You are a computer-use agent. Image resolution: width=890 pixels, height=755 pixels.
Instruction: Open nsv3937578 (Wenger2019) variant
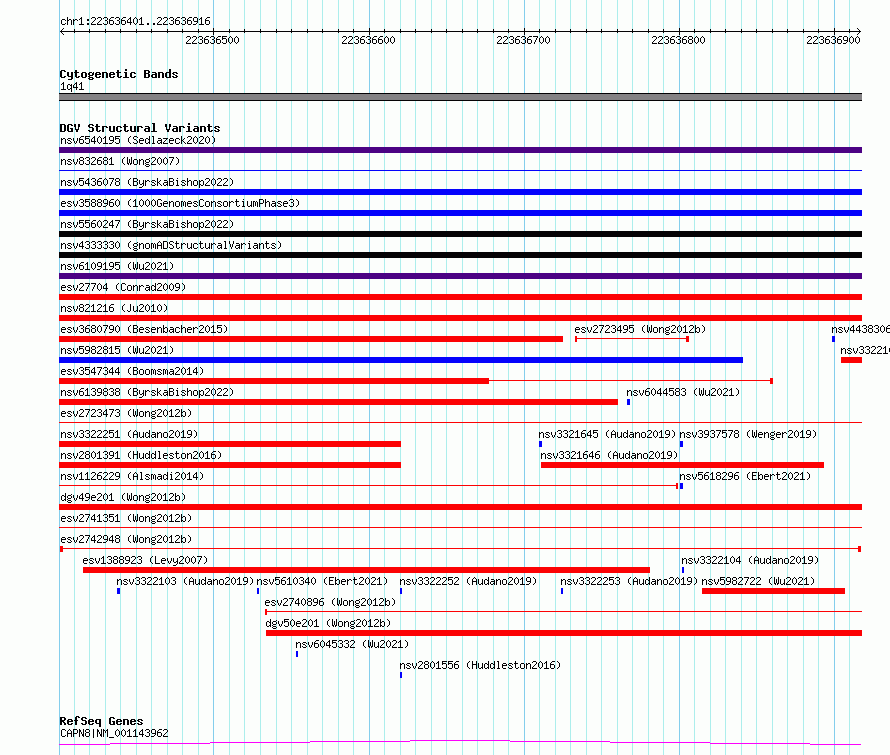(748, 434)
